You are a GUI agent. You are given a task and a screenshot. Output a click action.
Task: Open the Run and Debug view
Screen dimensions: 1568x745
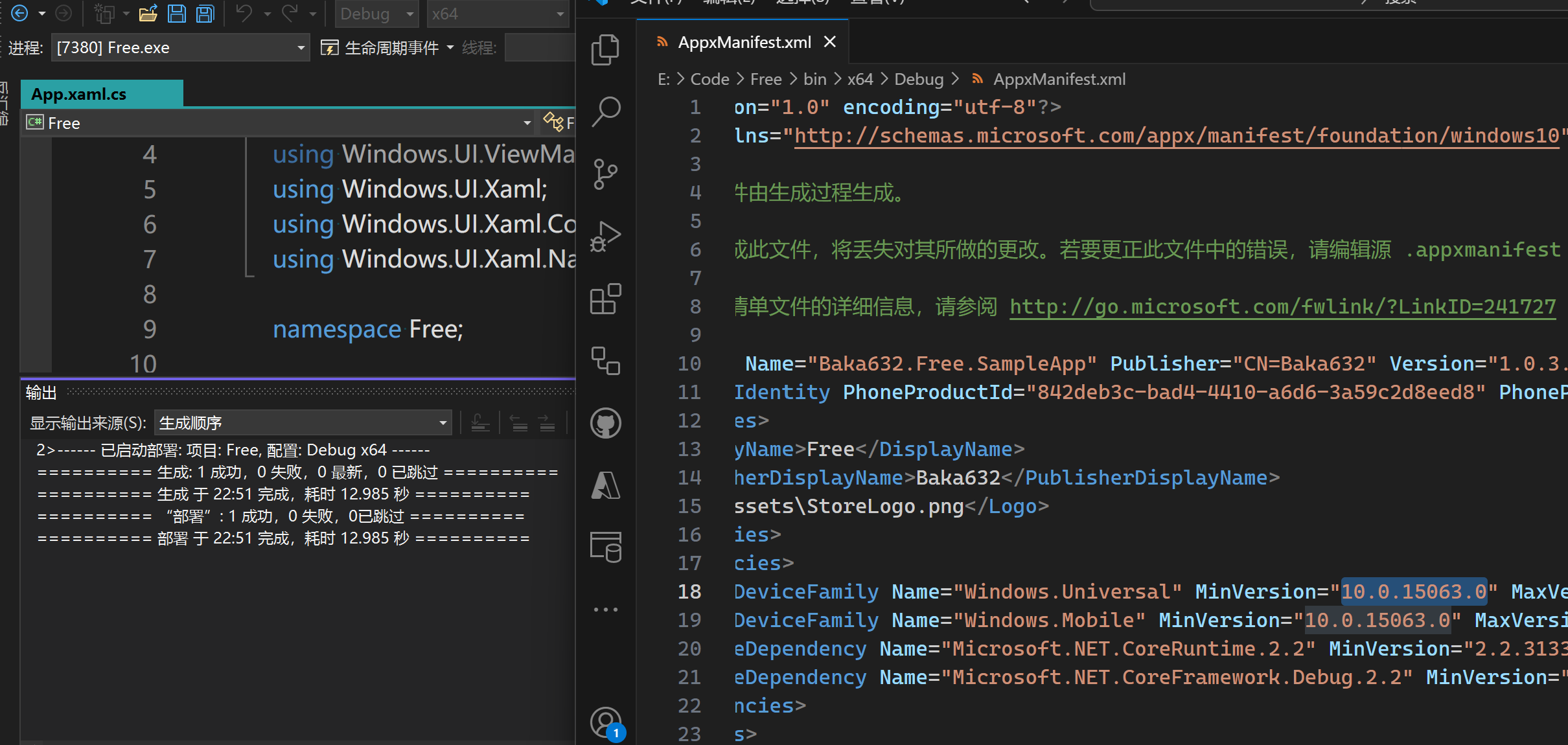point(605,236)
